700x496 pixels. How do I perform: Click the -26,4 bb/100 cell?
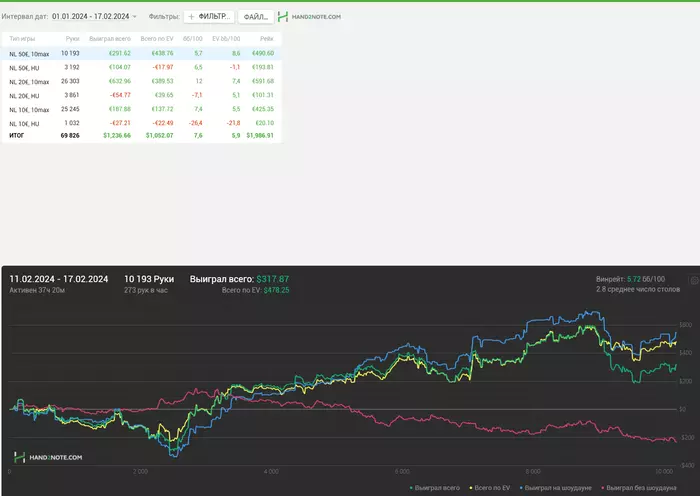(x=196, y=123)
